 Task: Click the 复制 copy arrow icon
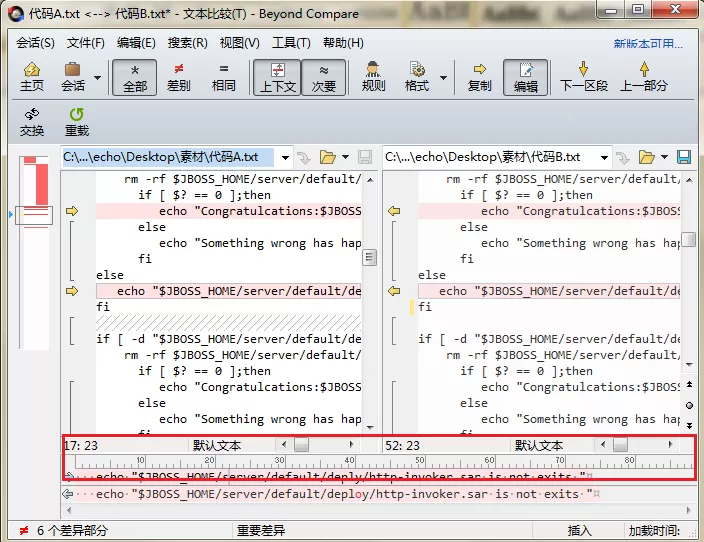click(480, 77)
